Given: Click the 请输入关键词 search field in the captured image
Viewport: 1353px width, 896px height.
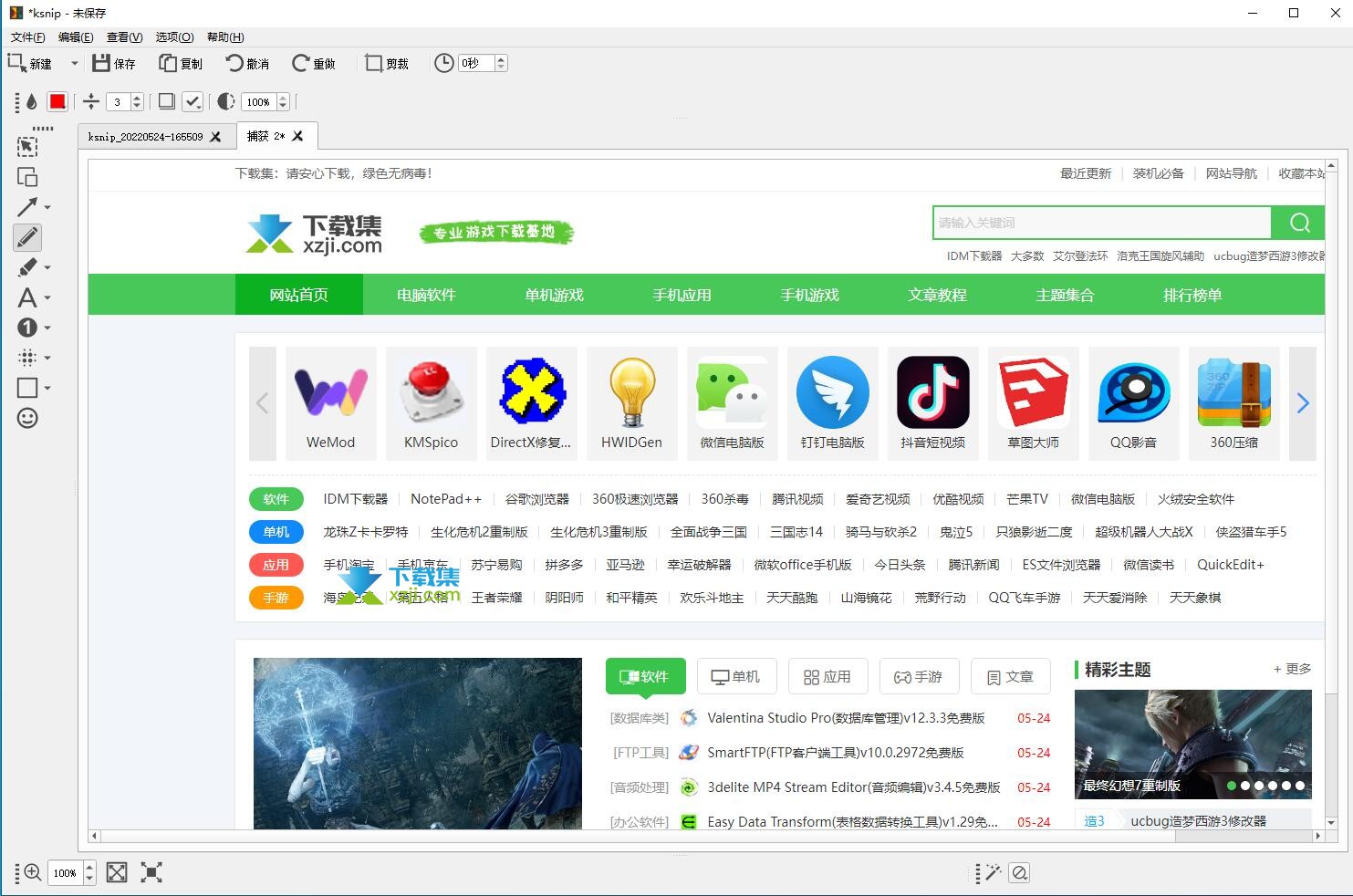Looking at the screenshot, I should (1101, 222).
